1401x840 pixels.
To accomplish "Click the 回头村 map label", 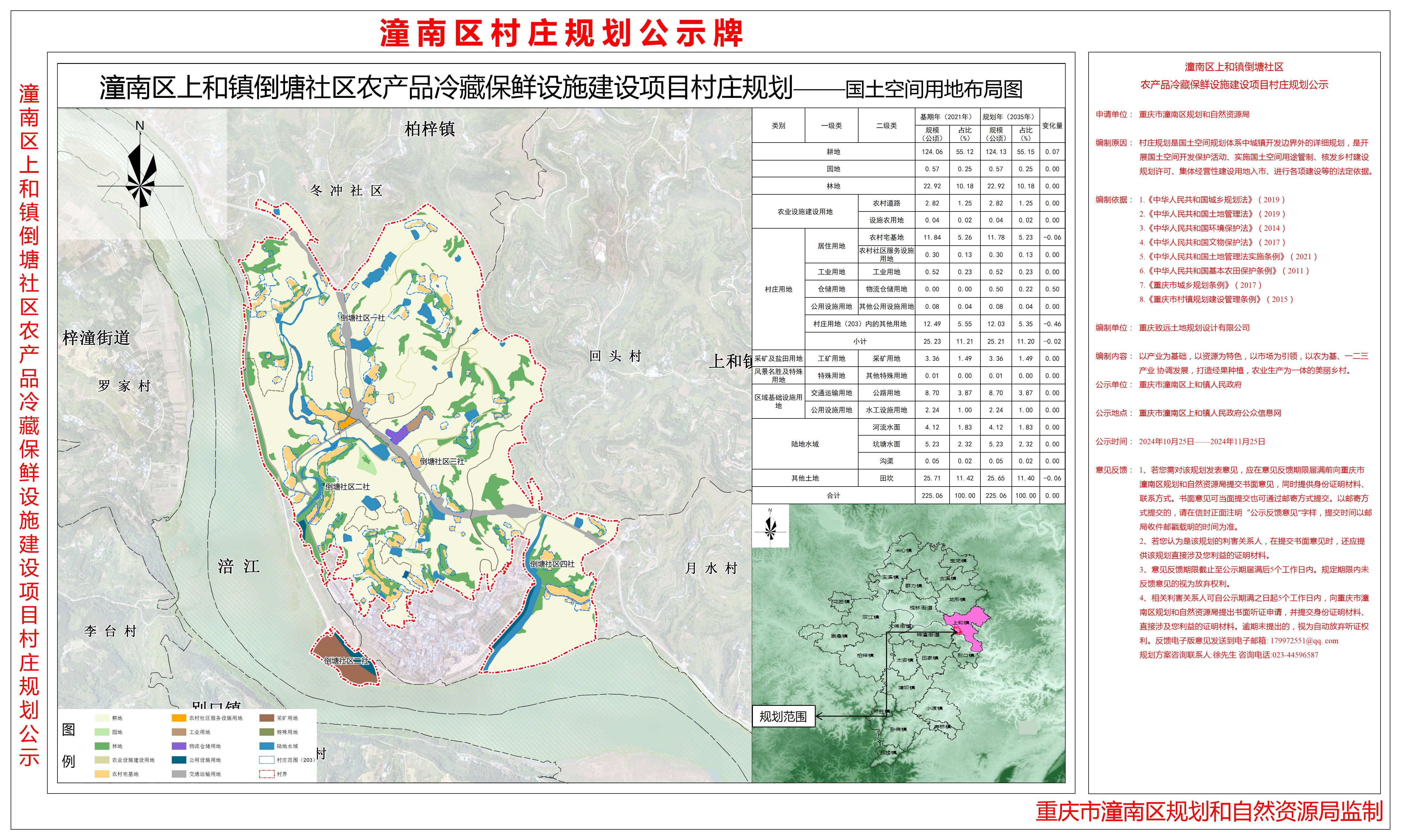I will 616,356.
